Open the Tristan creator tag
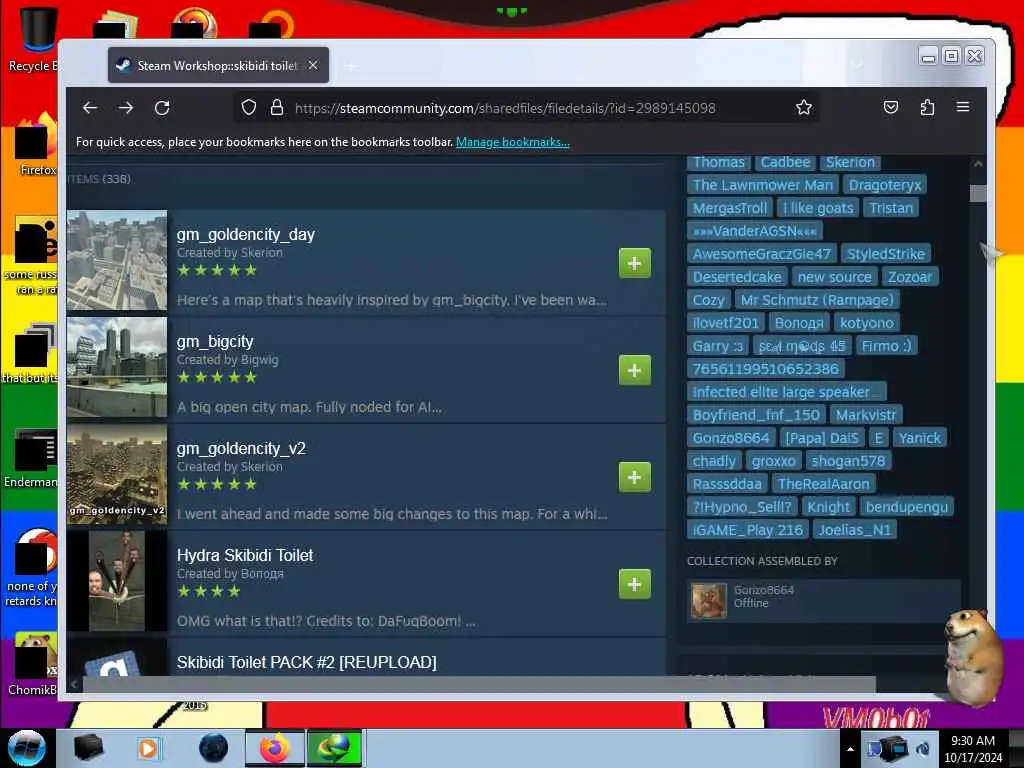 891,208
